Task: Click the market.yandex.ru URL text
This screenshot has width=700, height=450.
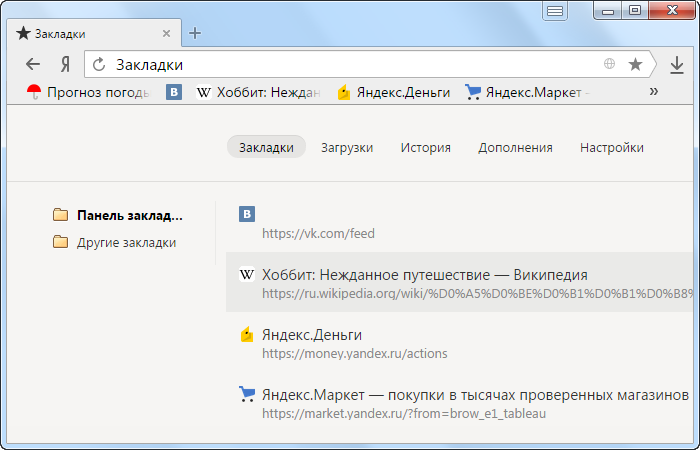Action: click(x=404, y=413)
